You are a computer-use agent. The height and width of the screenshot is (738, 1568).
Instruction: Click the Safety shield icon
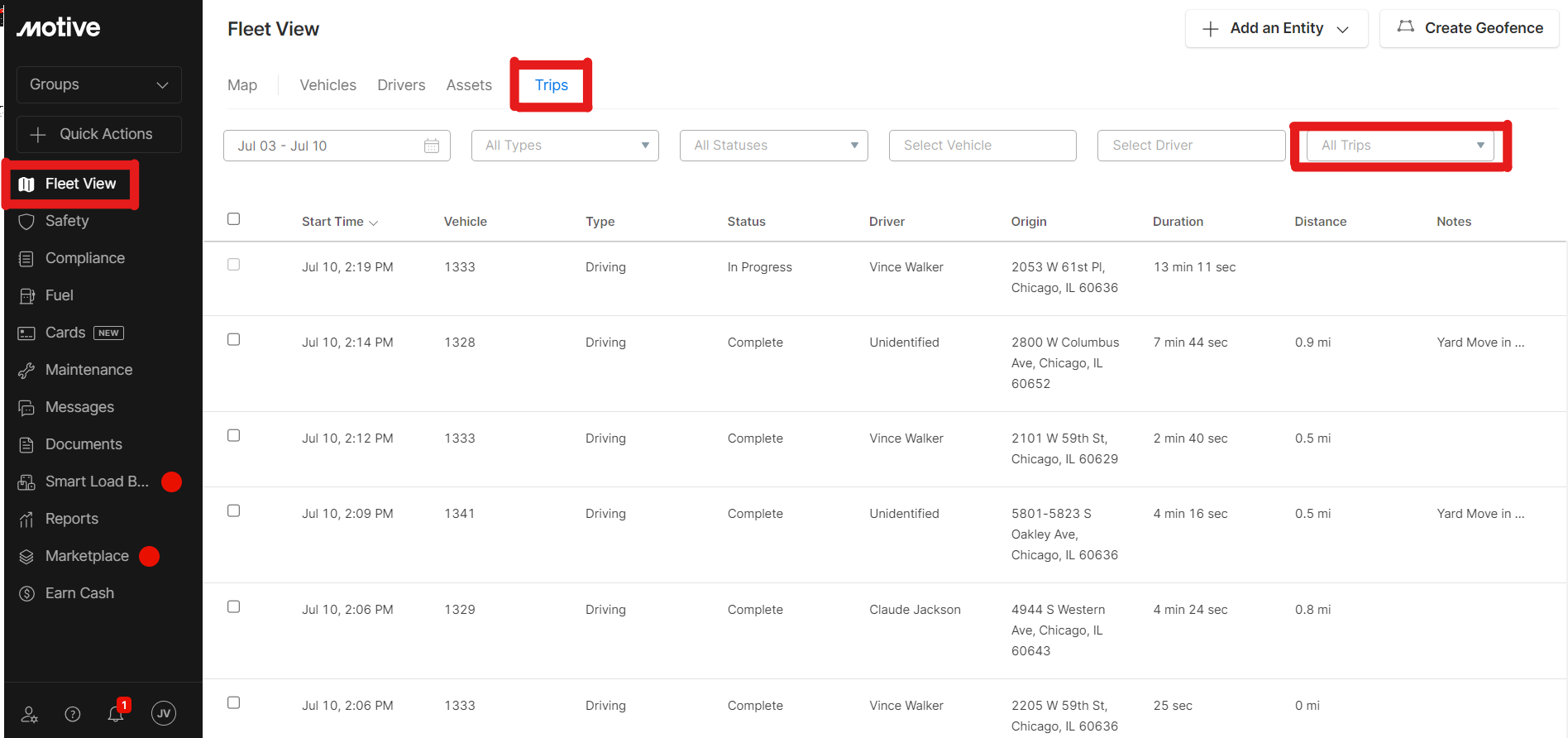click(x=26, y=222)
